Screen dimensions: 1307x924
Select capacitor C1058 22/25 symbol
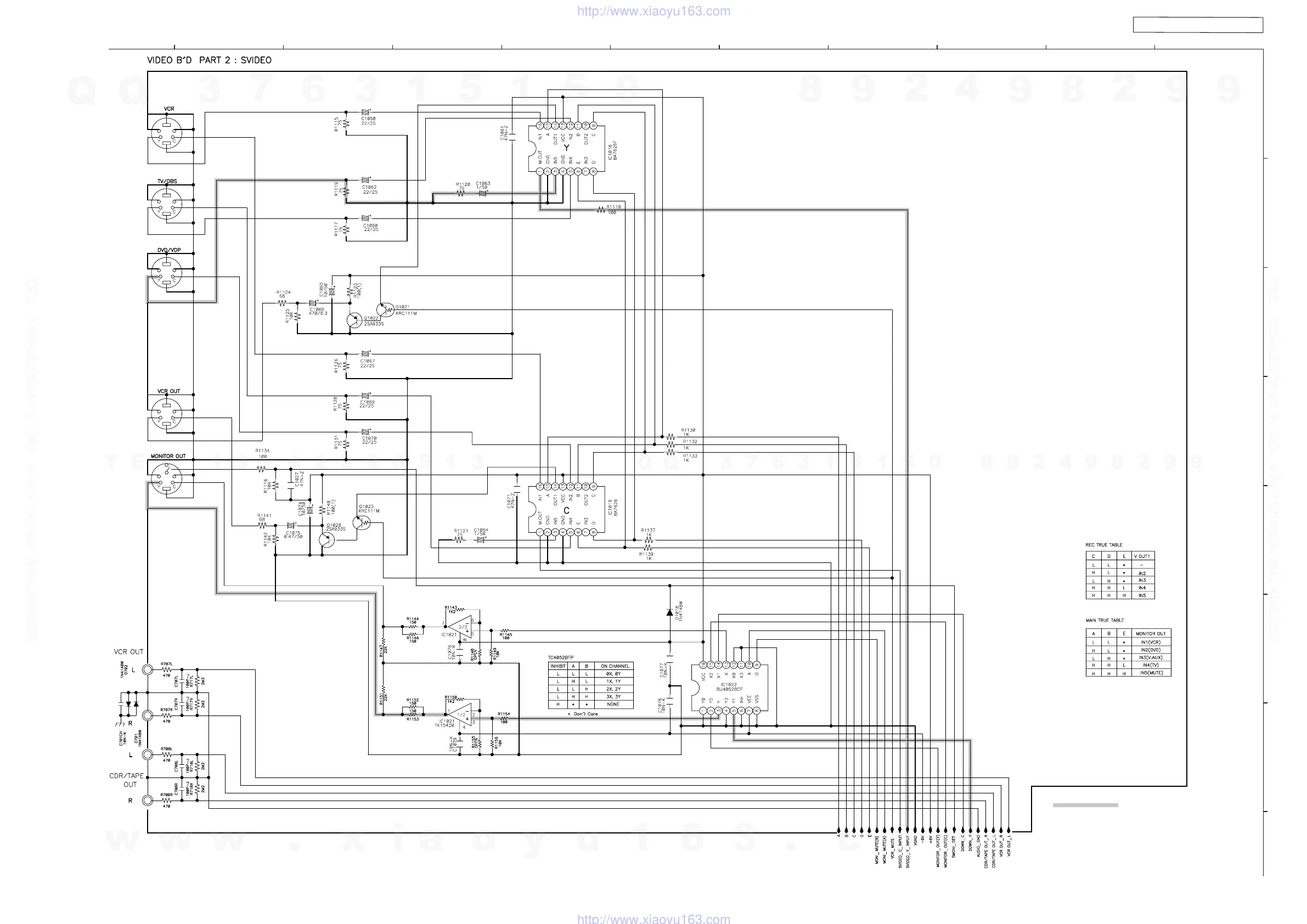[365, 112]
